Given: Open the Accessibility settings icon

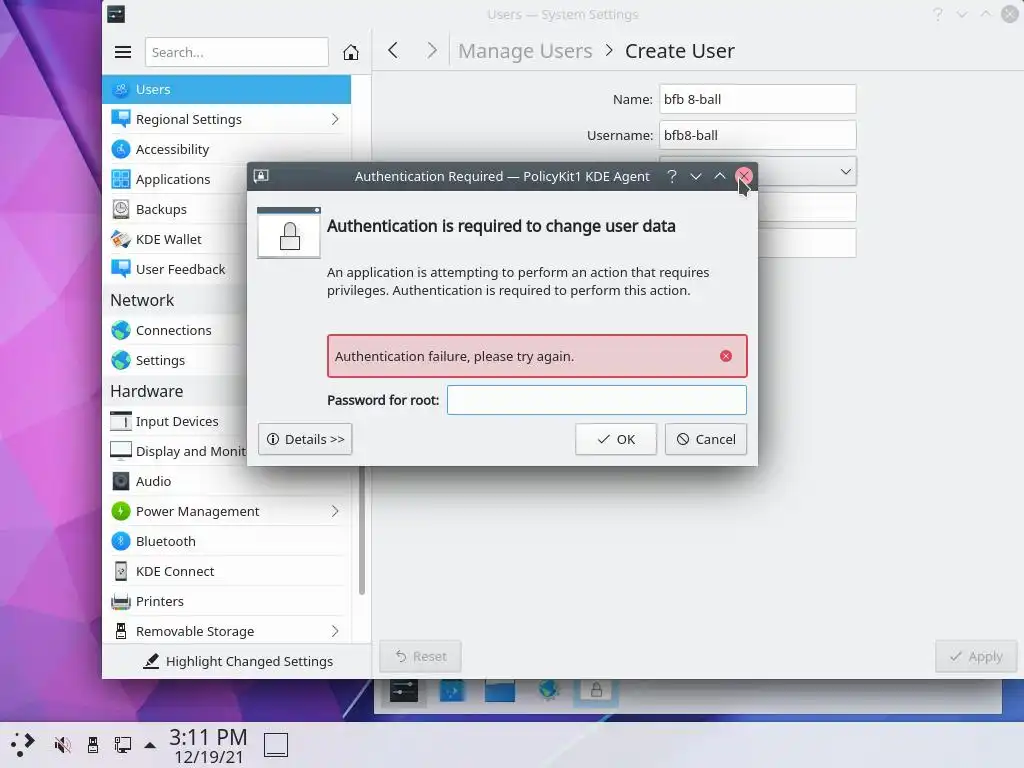Looking at the screenshot, I should [x=121, y=149].
